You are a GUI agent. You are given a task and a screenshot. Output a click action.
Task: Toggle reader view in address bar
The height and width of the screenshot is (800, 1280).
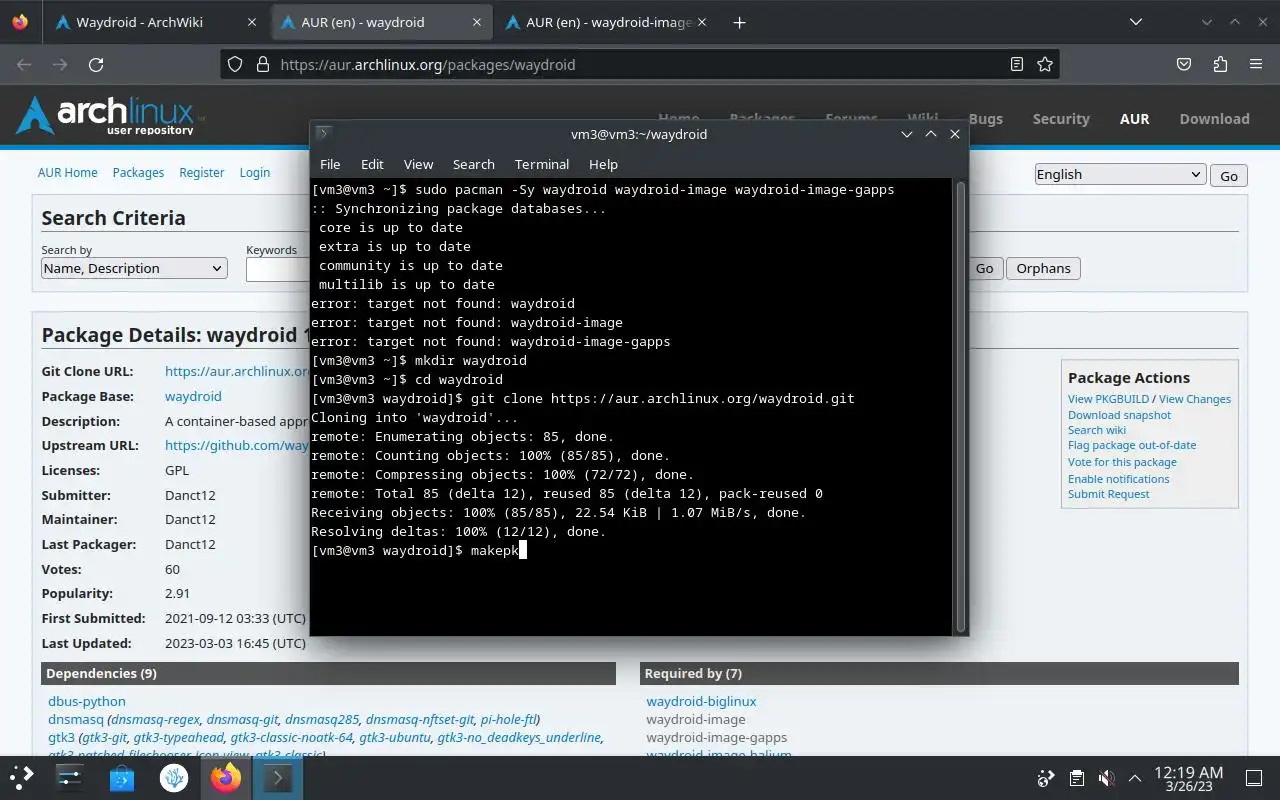pyautogui.click(x=1016, y=64)
